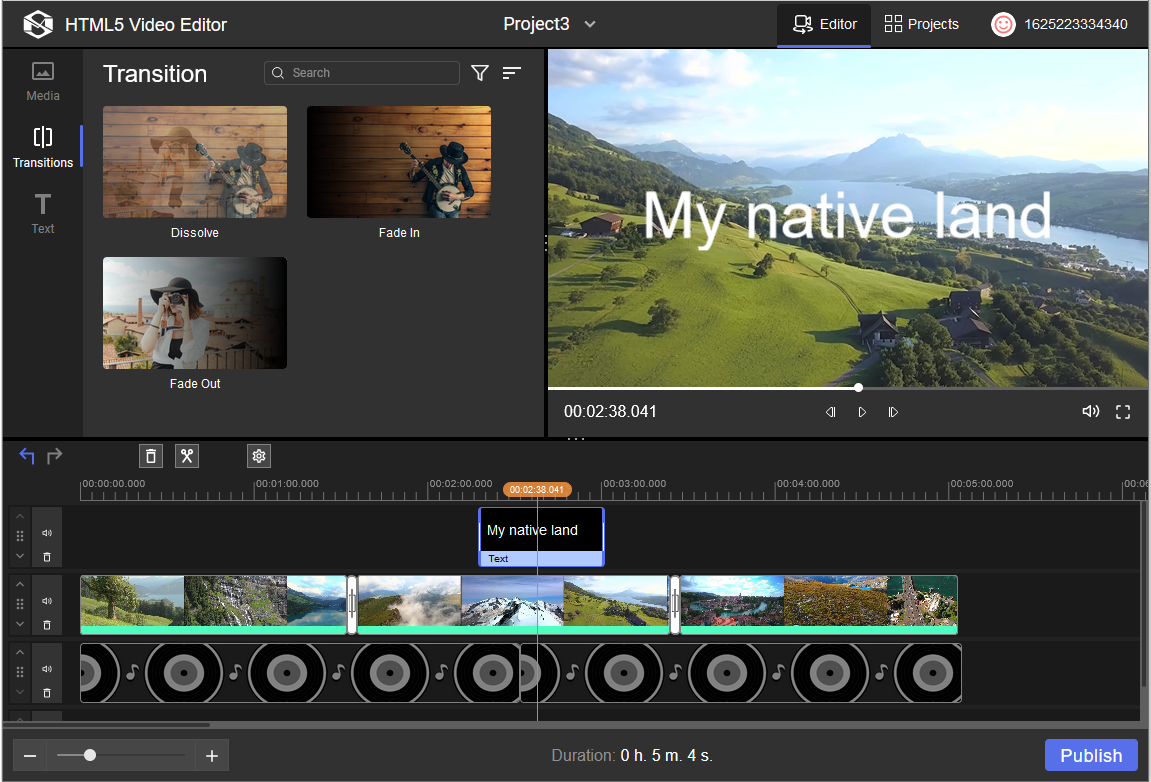Collapse the text track using its down chevron
1151x782 pixels.
(18, 556)
